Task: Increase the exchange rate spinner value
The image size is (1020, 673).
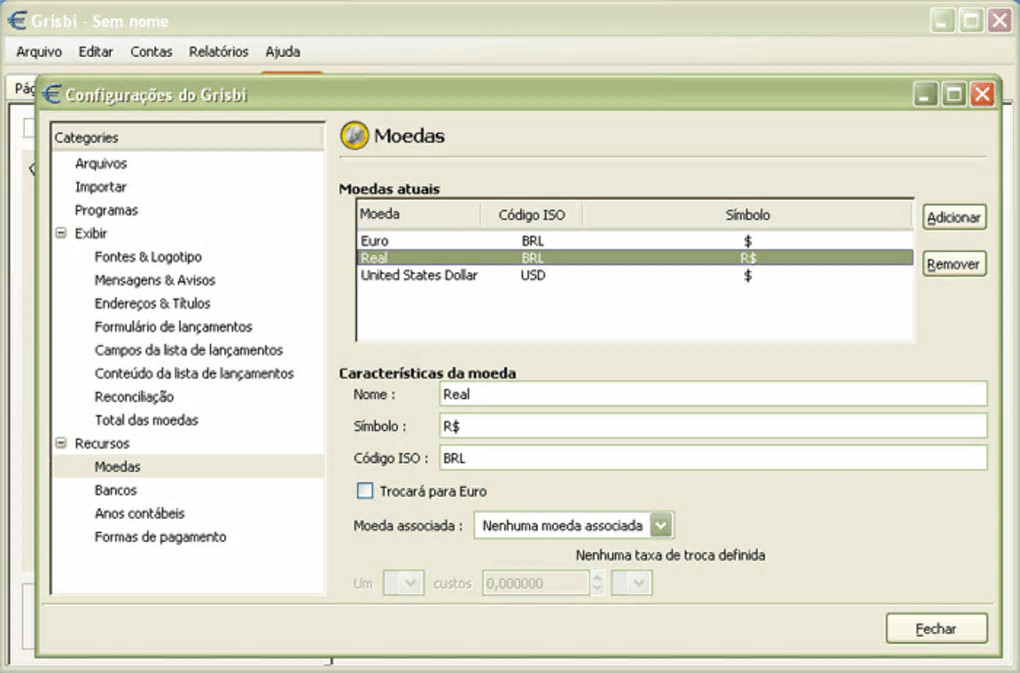Action: [x=597, y=577]
